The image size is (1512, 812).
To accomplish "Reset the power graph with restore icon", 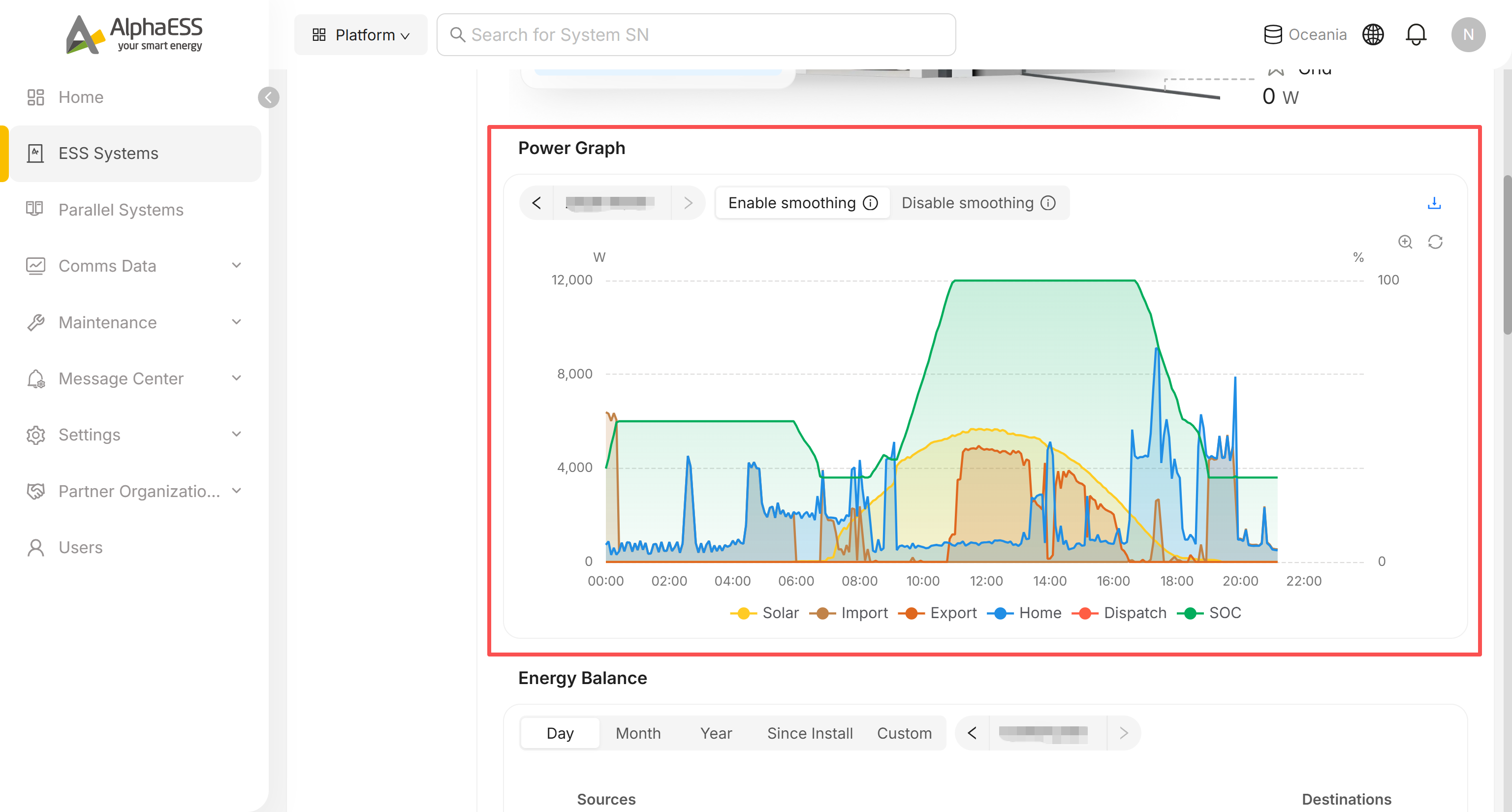I will (x=1435, y=242).
